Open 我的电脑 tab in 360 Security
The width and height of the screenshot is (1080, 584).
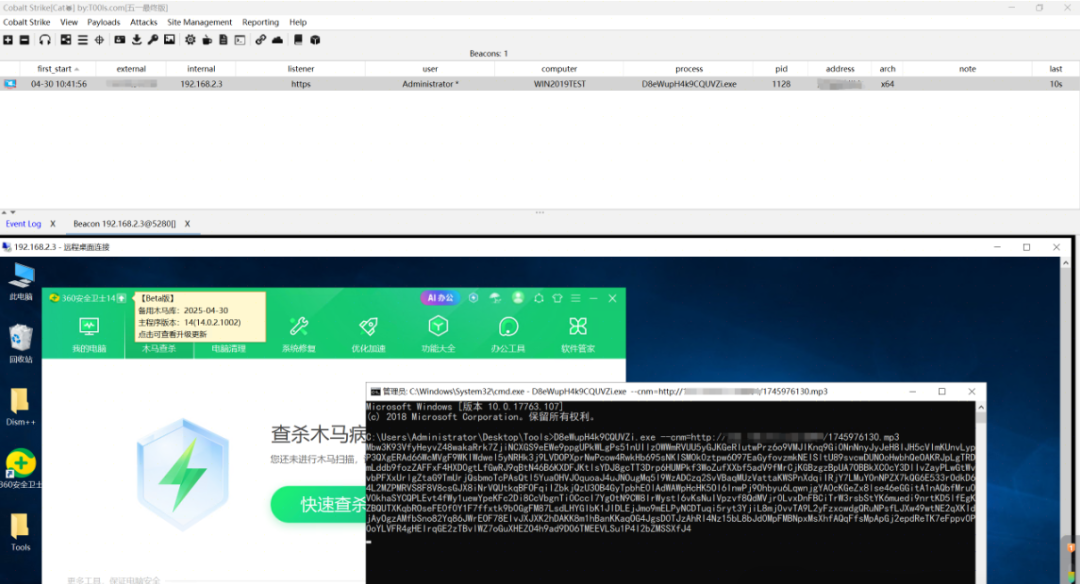[89, 335]
